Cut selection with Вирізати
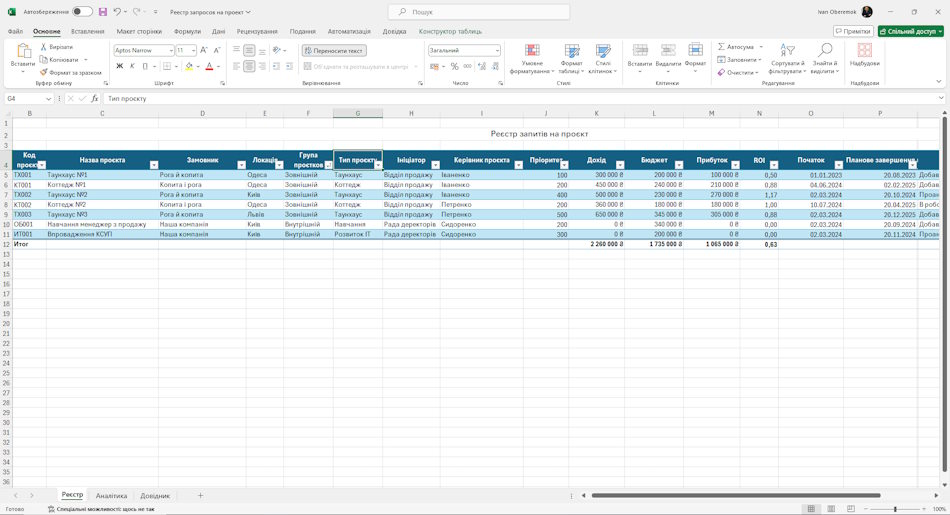The width and height of the screenshot is (950, 515). [x=56, y=47]
